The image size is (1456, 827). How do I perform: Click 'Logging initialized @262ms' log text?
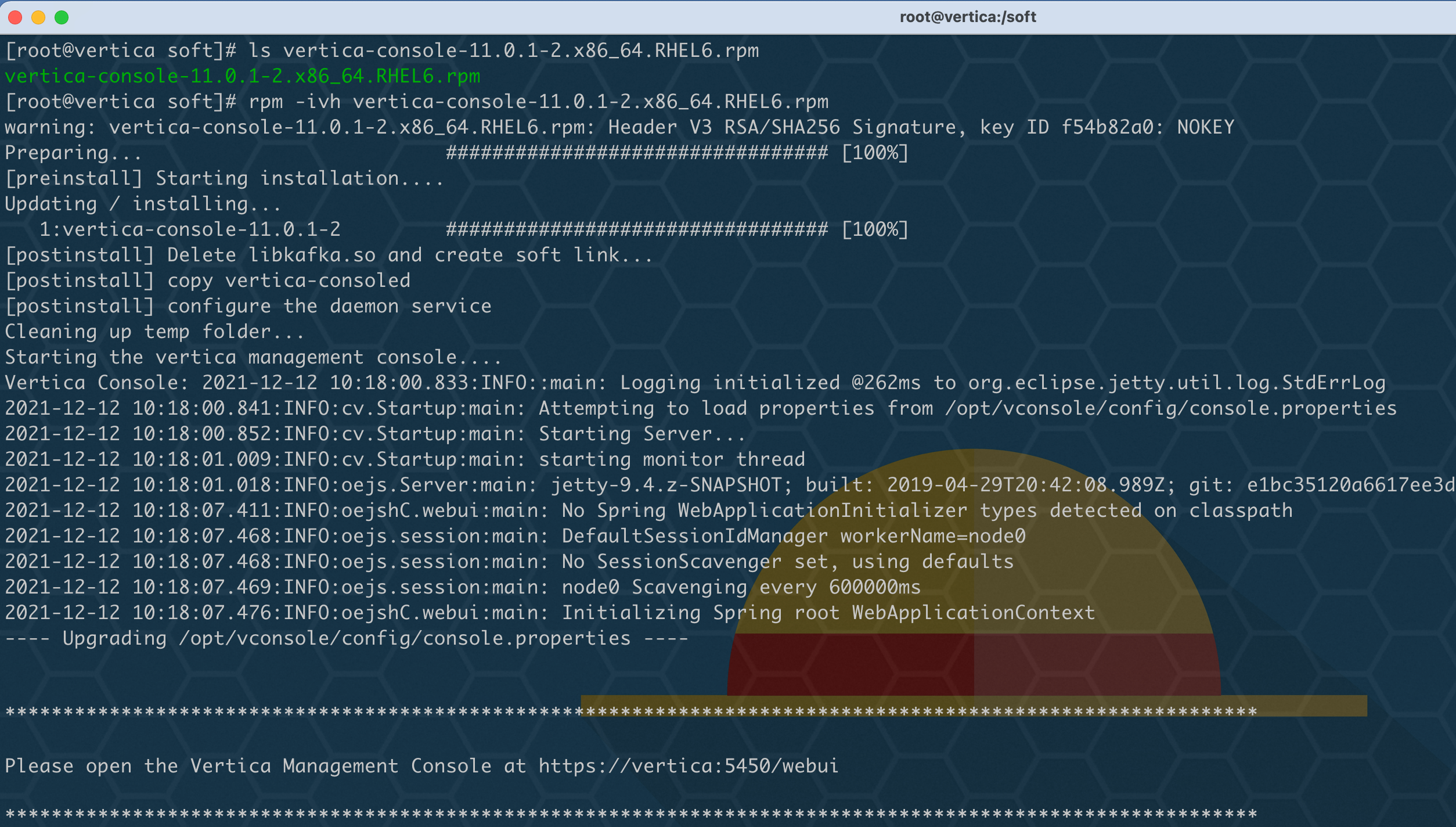pos(770,383)
